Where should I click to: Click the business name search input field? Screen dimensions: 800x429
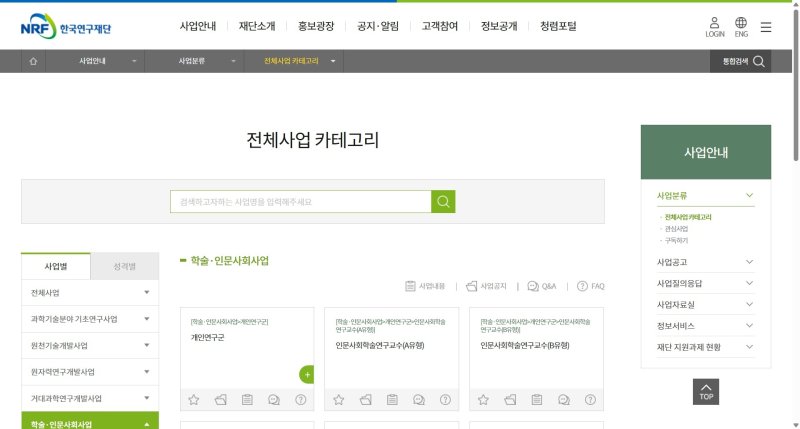(x=300, y=202)
